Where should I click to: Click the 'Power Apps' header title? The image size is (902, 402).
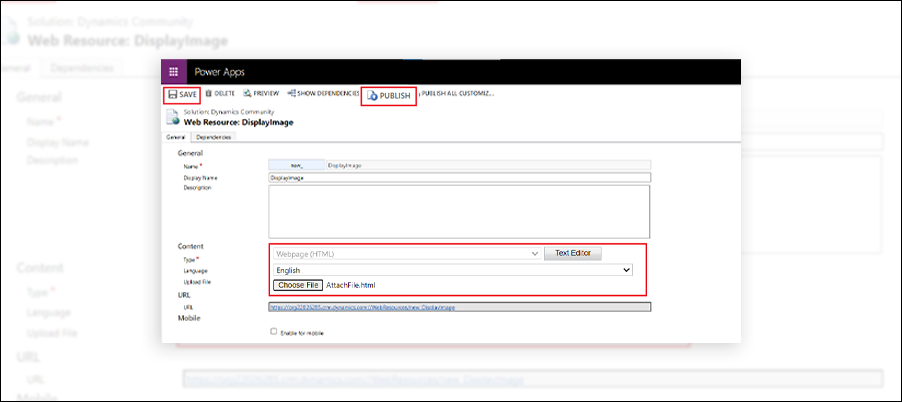coord(219,72)
